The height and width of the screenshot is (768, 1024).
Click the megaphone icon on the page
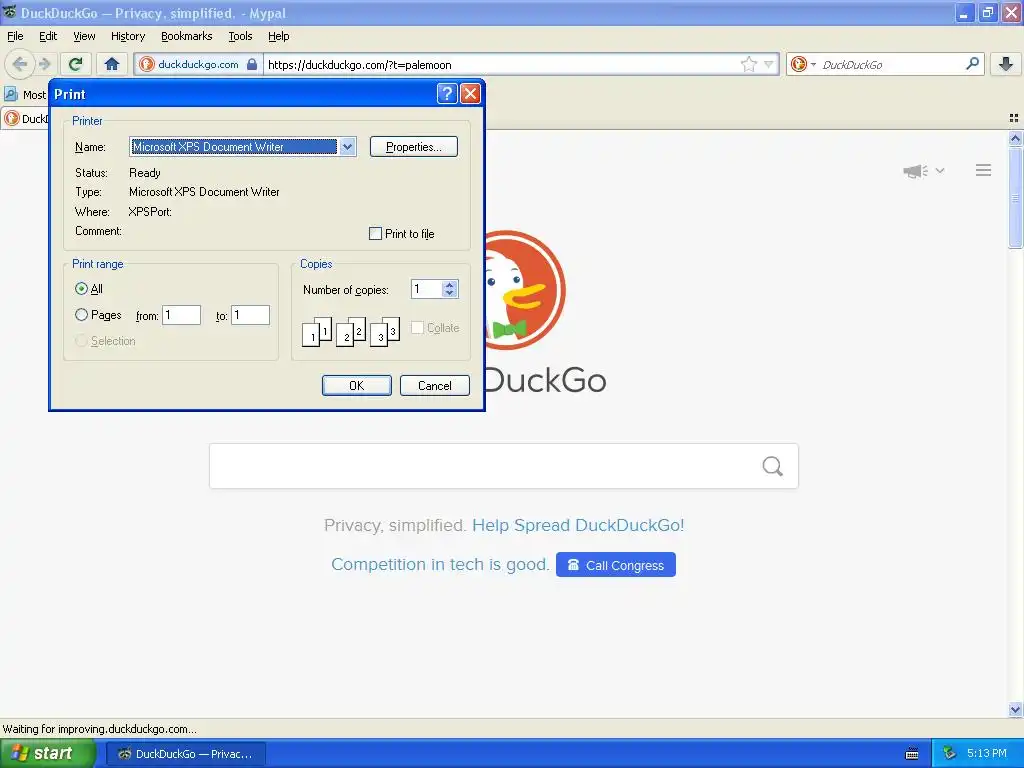[x=915, y=171]
